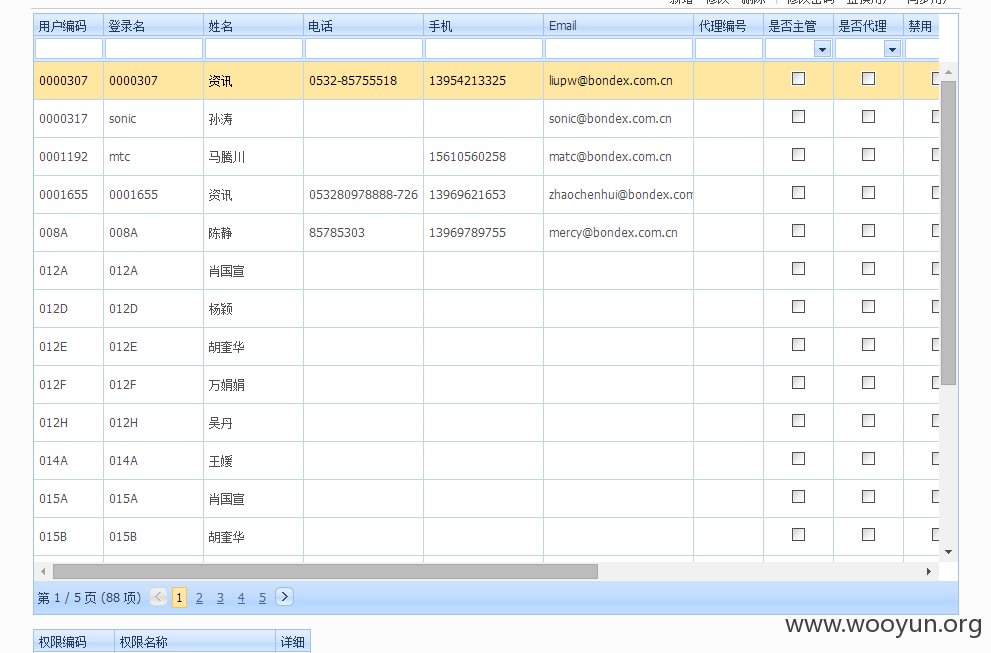Viewport: 991px width, 653px height.
Task: Sort by 电话 column header
Action: [x=363, y=26]
